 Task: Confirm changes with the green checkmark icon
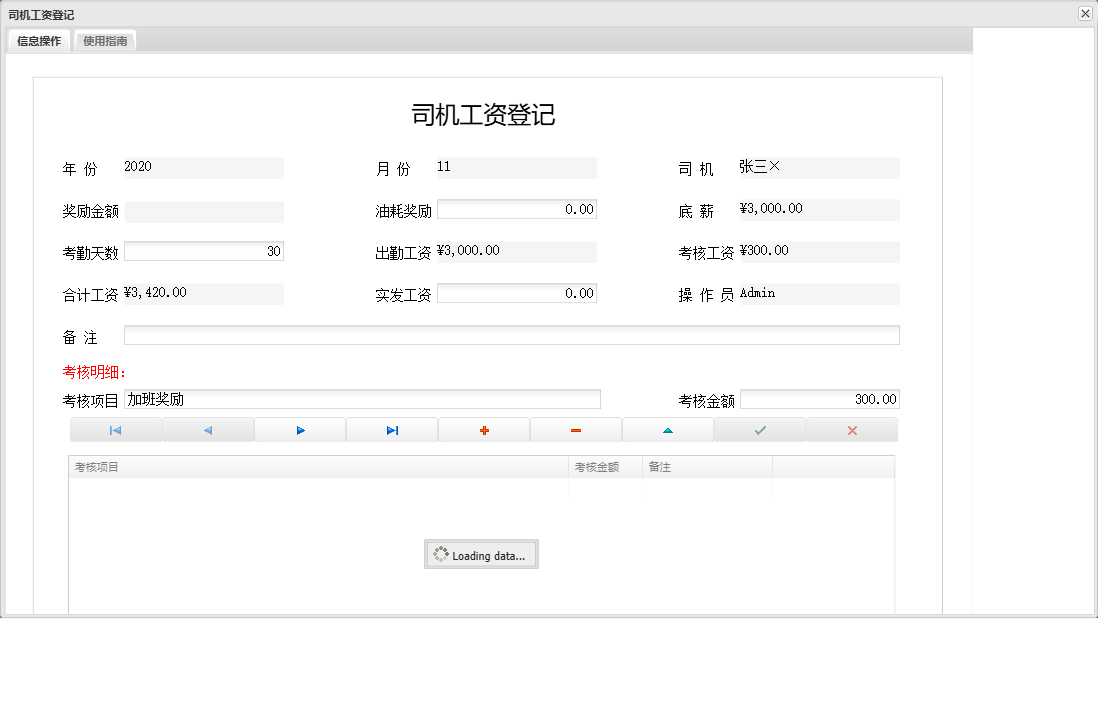pyautogui.click(x=759, y=429)
